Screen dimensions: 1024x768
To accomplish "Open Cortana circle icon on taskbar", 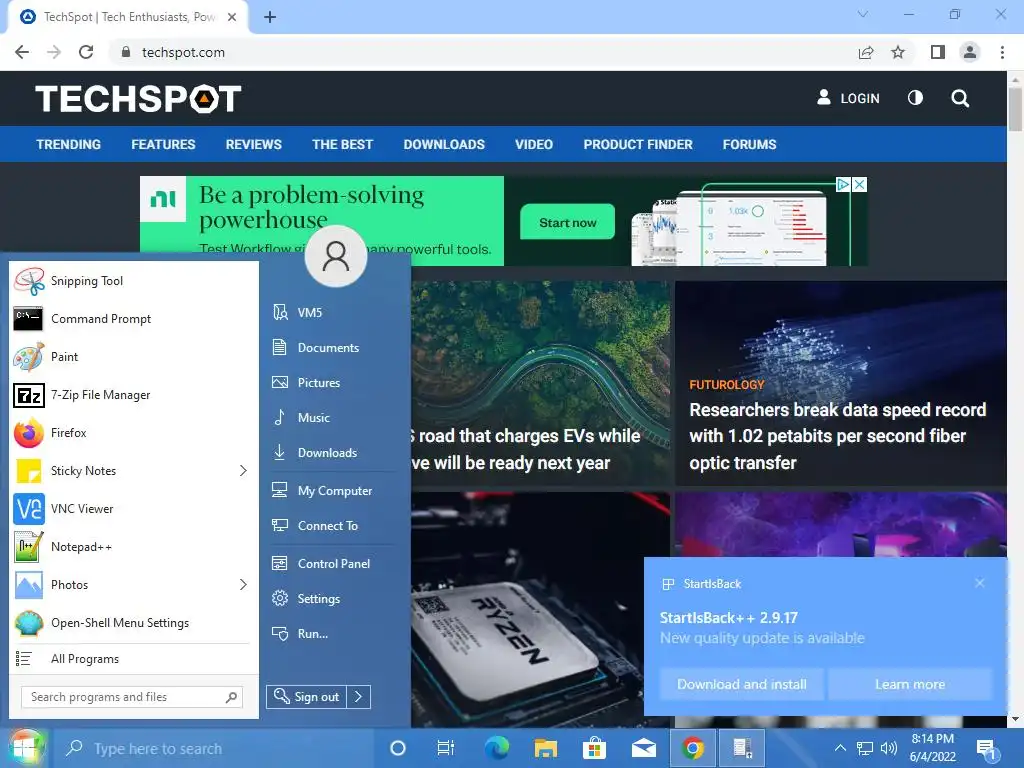I will (x=397, y=748).
